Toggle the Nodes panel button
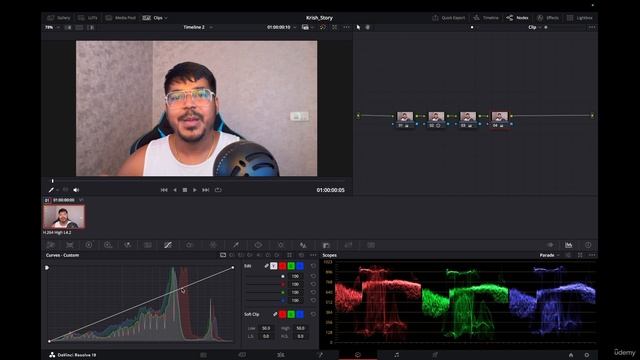Image resolution: width=640 pixels, height=360 pixels. coord(518,18)
